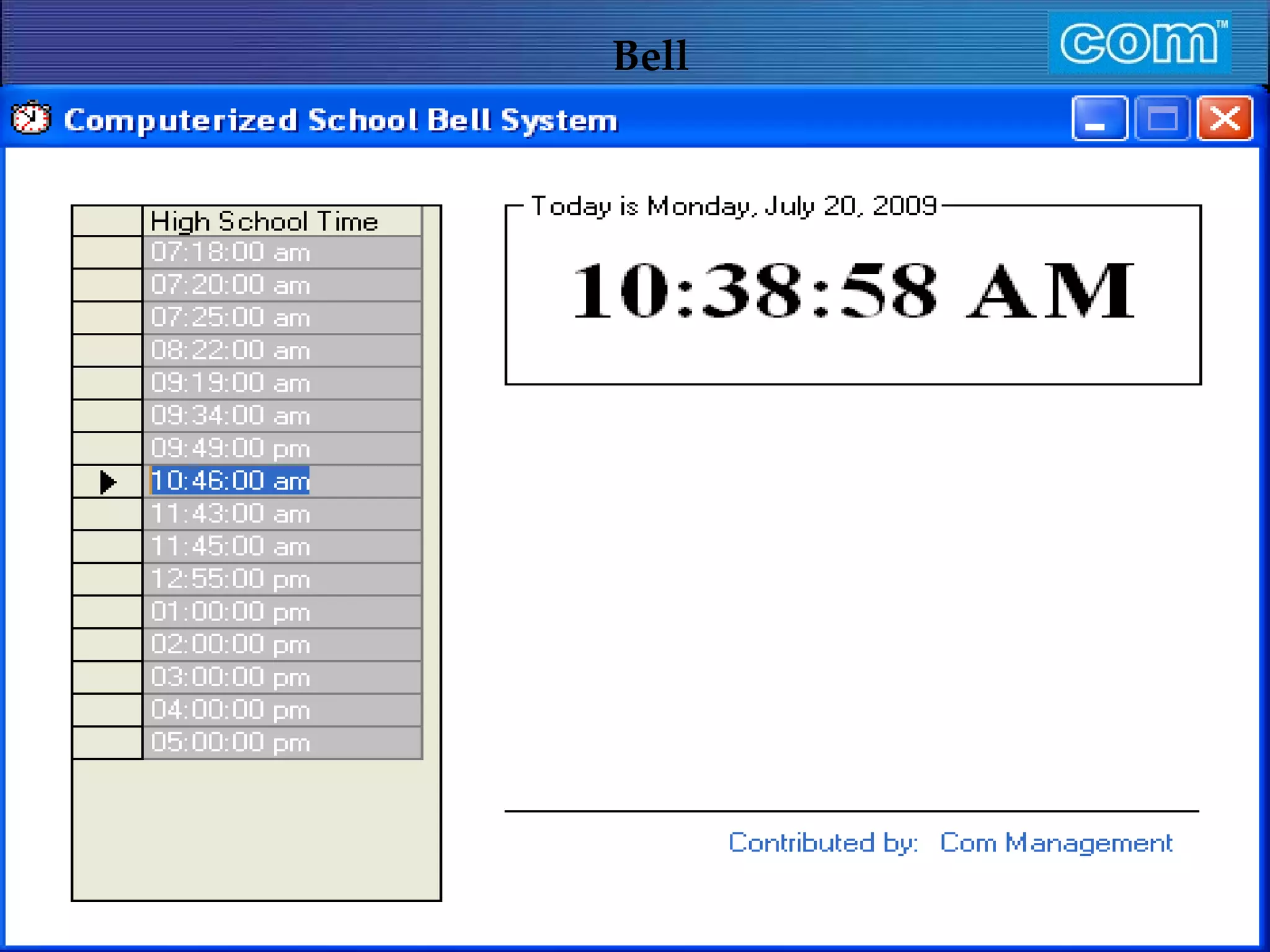Screen dimensions: 1270x952
Task: Click the row selector beside 07:18:00 am
Action: coord(107,252)
